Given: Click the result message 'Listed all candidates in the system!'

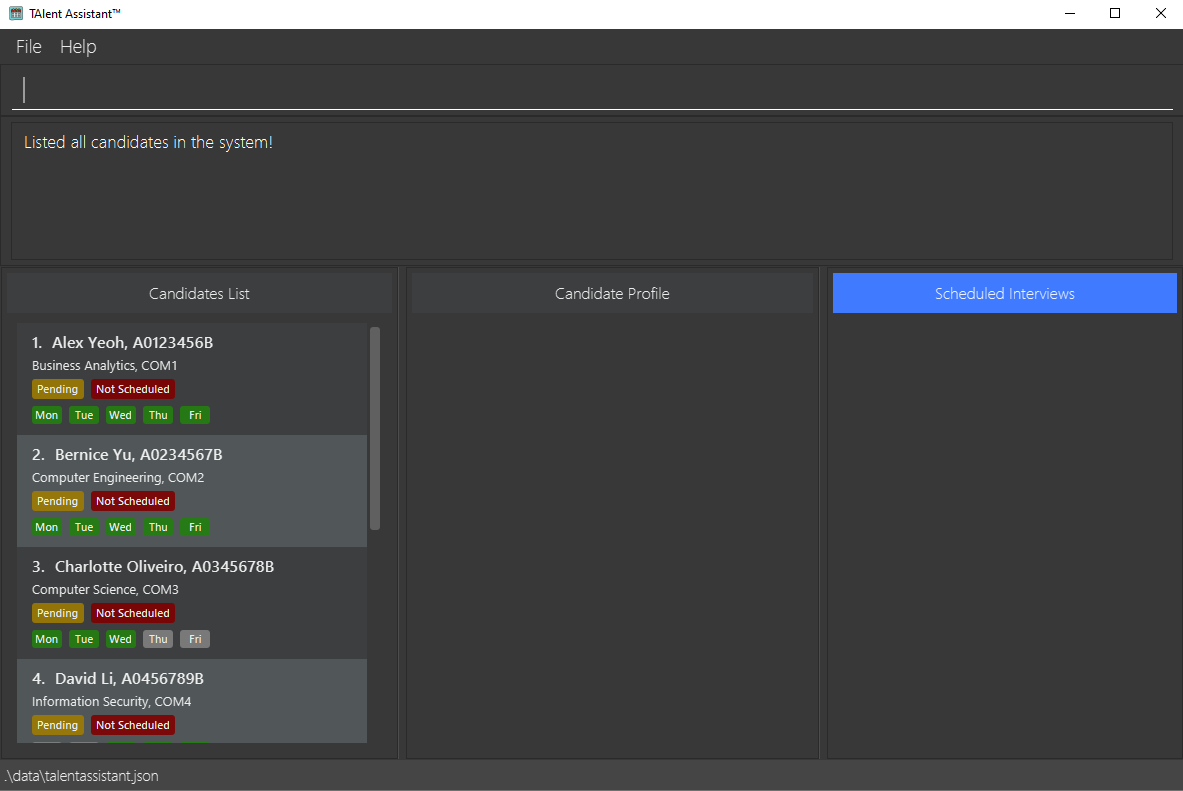Looking at the screenshot, I should pos(148,142).
